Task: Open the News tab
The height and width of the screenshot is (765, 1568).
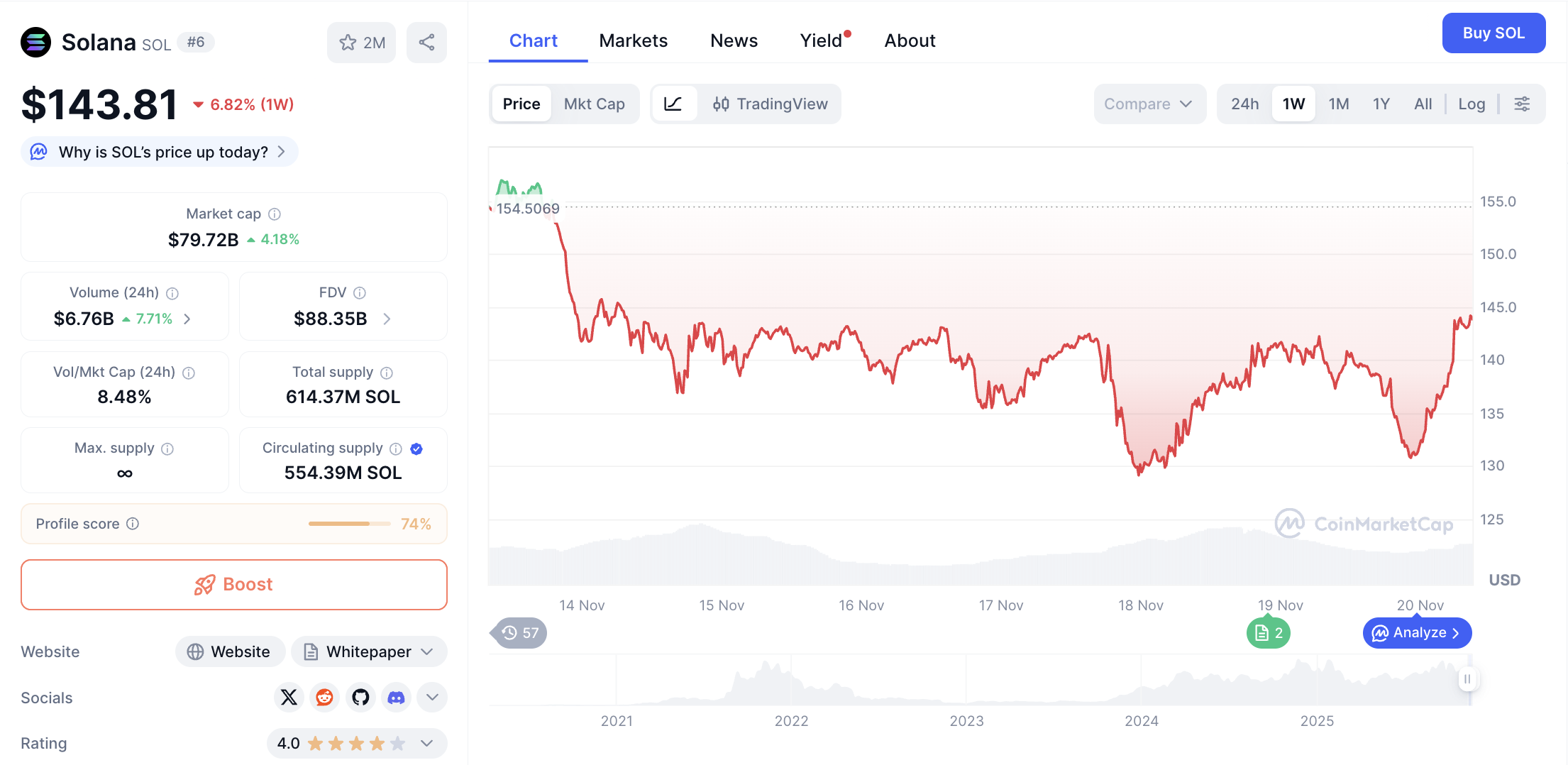Action: tap(734, 41)
